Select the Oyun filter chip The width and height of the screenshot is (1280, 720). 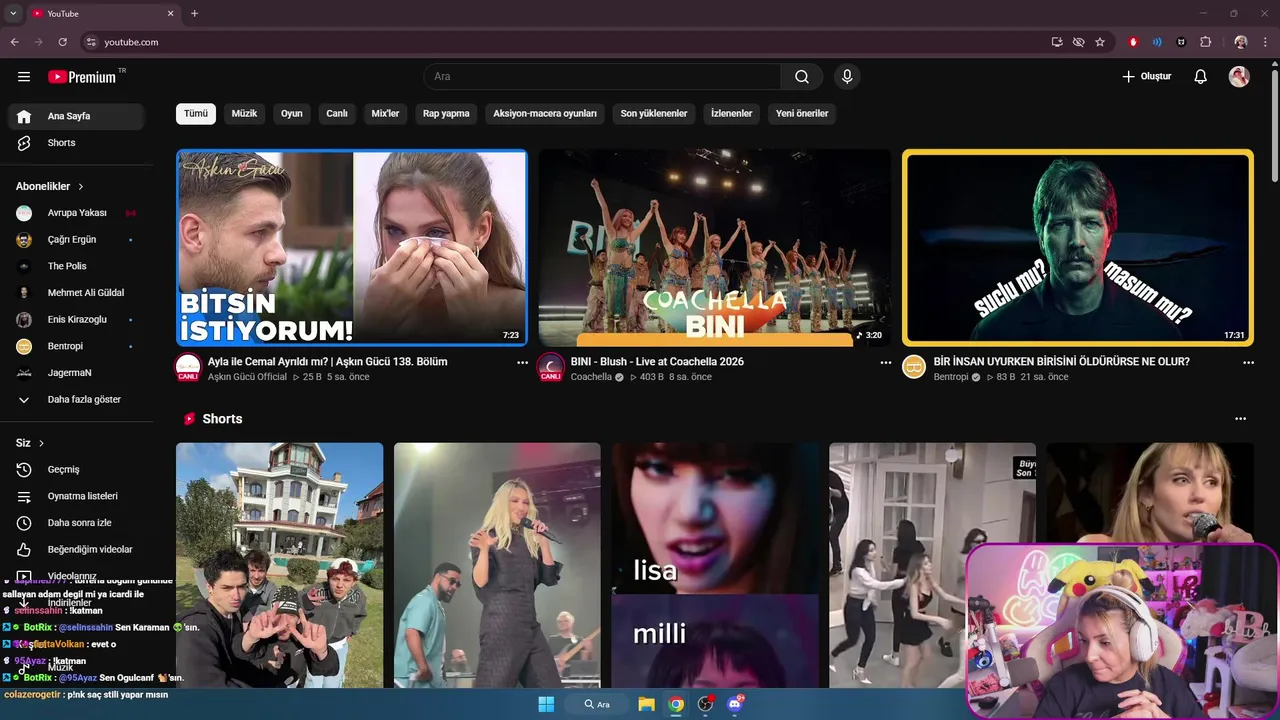(292, 114)
